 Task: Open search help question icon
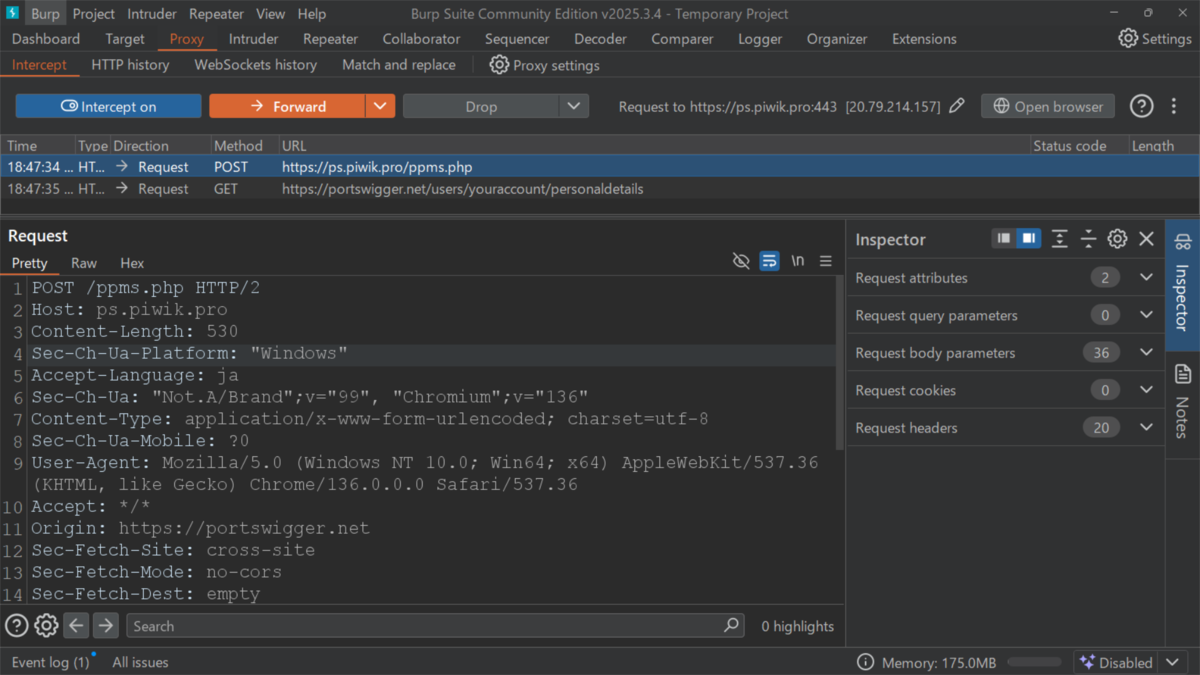pyautogui.click(x=17, y=626)
